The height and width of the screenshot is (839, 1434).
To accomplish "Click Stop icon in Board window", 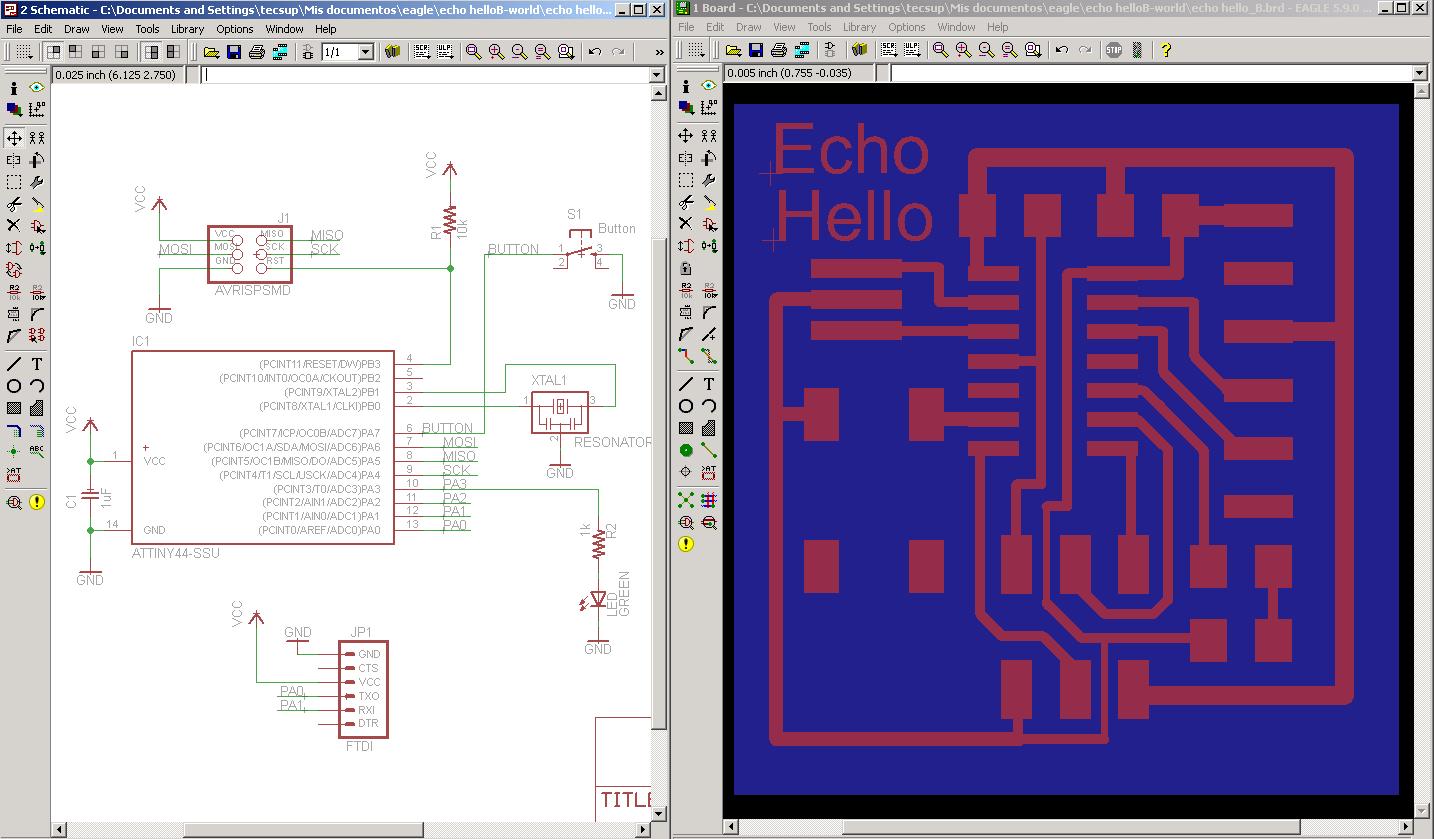I will 1114,50.
